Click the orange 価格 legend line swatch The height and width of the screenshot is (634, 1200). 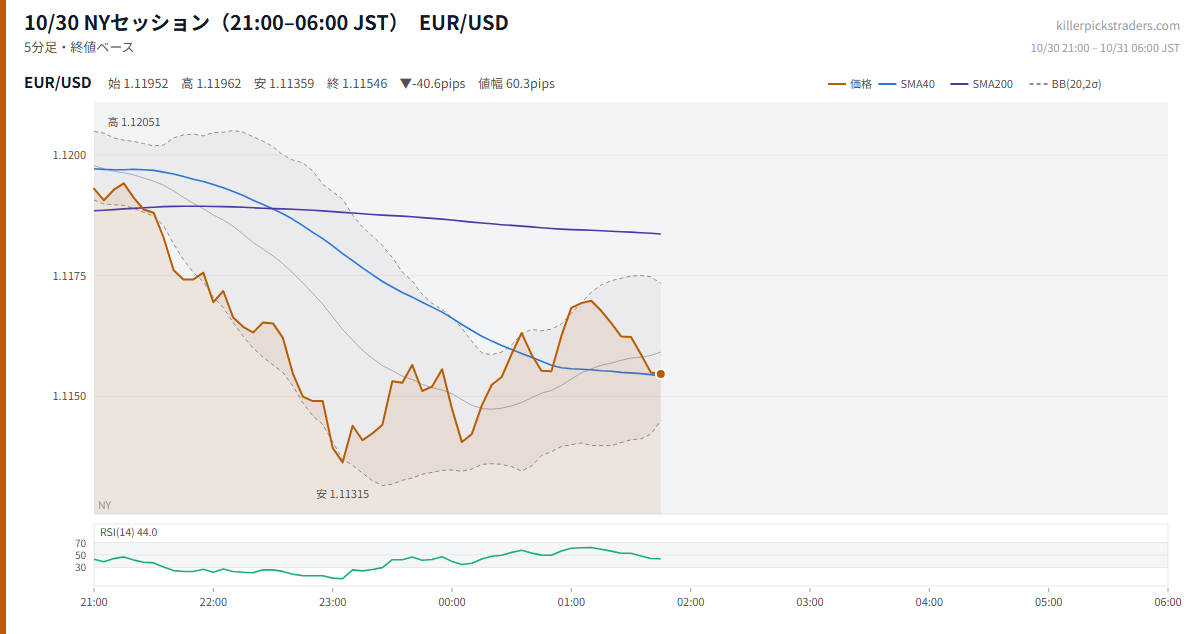tap(837, 84)
